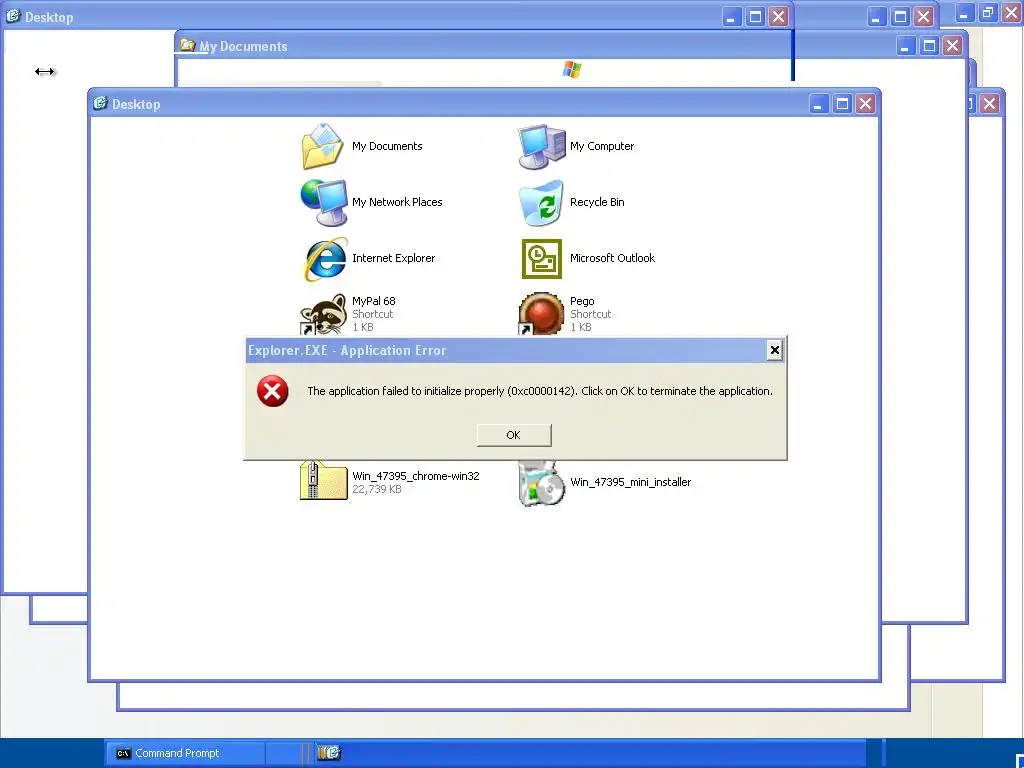Screen dimensions: 1024x768
Task: Launch the Internet Explorer icon
Action: pos(325,259)
